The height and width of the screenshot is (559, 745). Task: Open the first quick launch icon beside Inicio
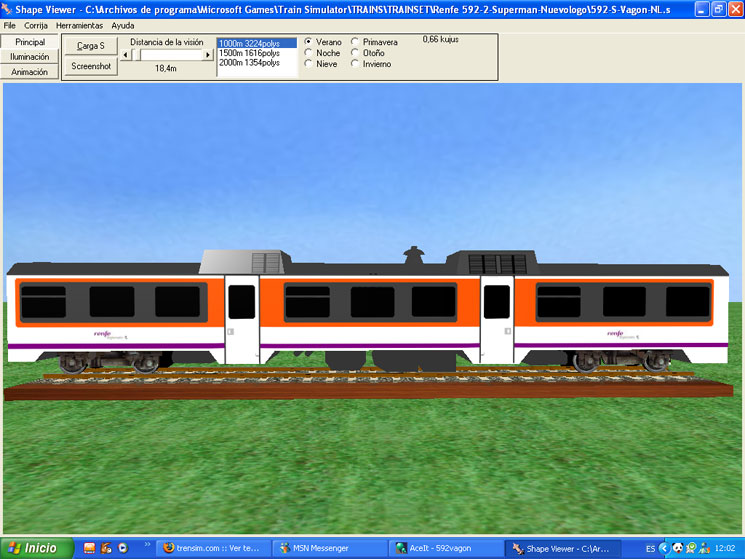click(x=89, y=548)
